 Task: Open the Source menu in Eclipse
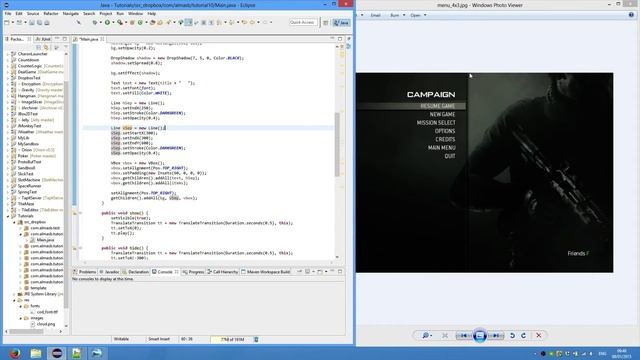point(33,13)
